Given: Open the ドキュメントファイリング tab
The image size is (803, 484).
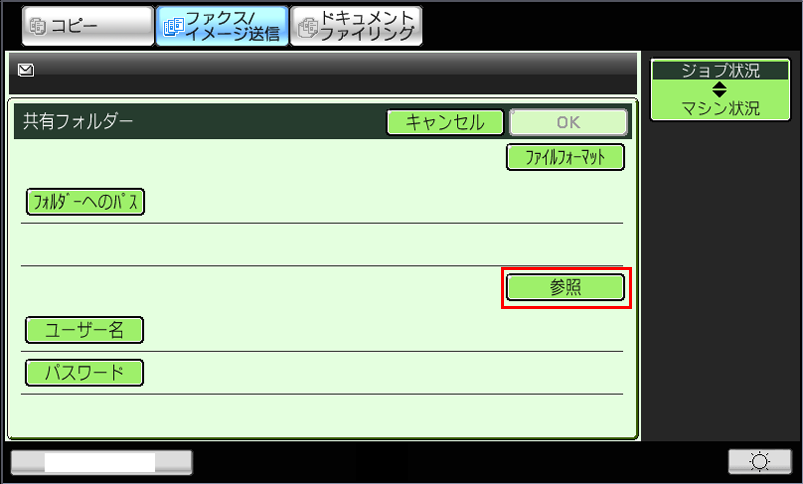Looking at the screenshot, I should (x=356, y=26).
